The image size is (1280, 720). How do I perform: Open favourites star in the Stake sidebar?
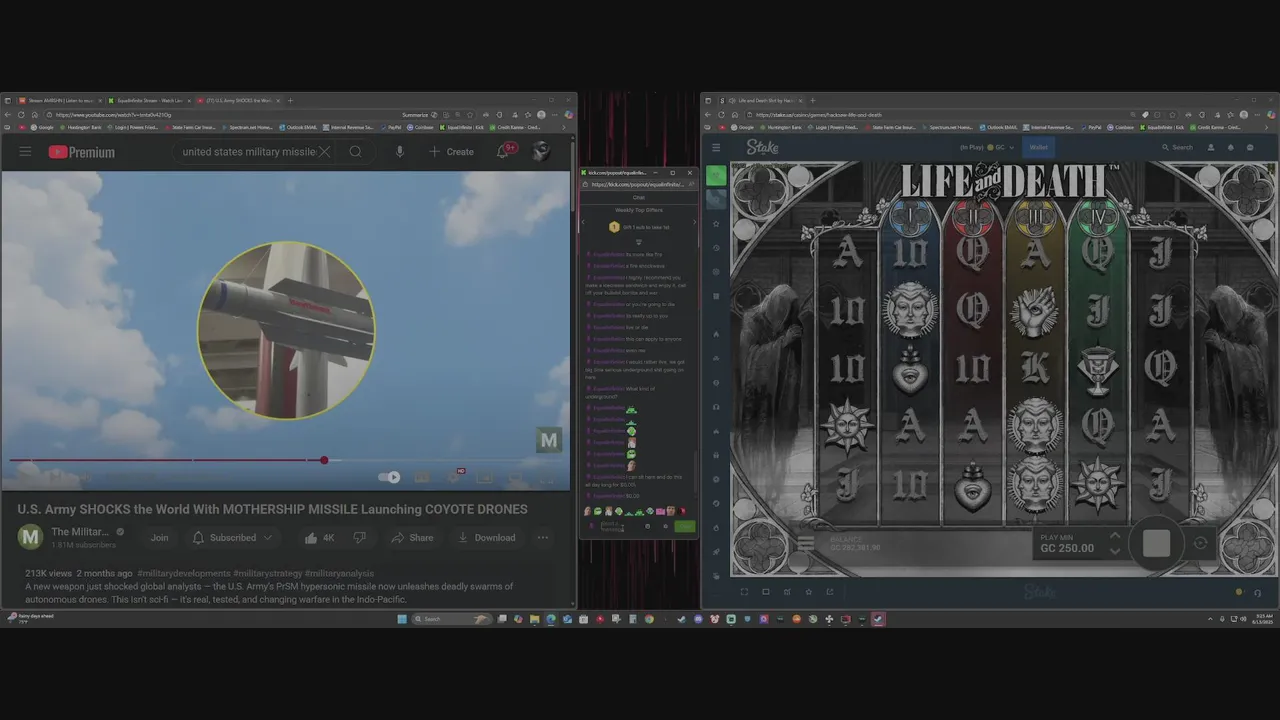716,223
